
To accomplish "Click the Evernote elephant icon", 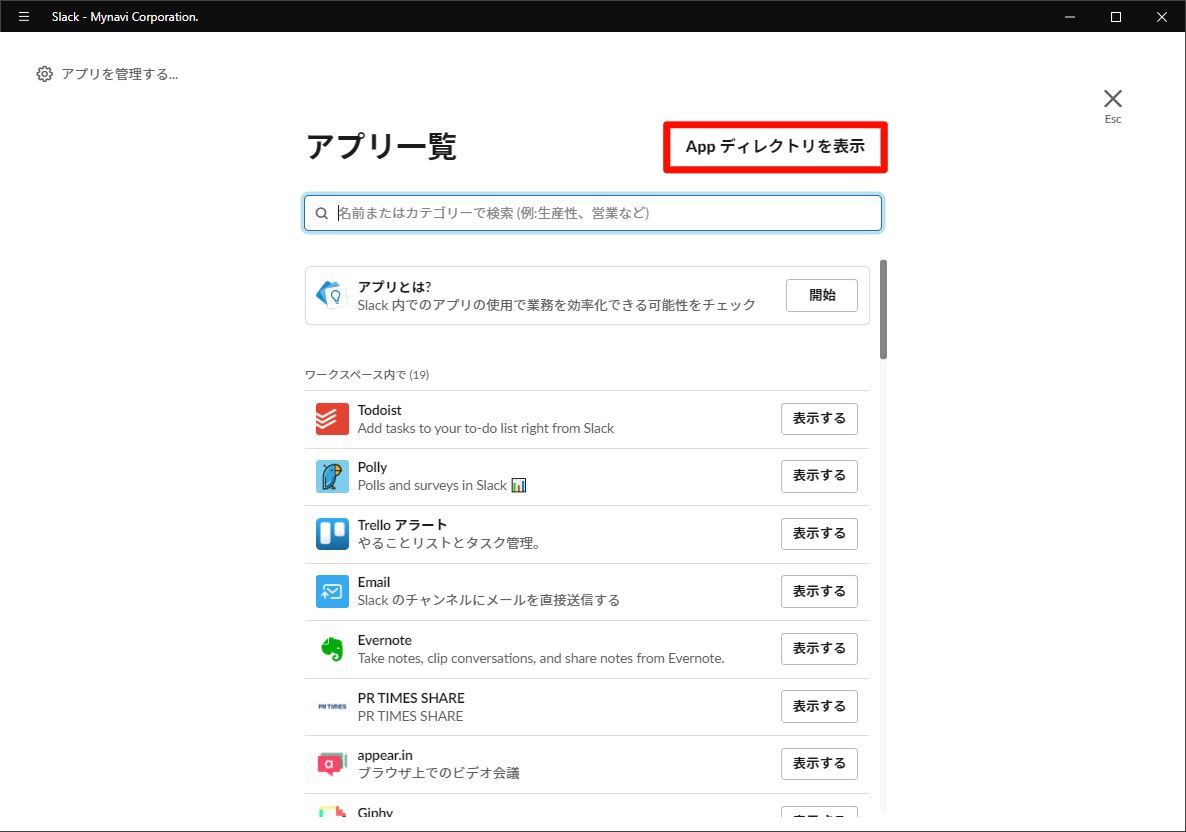I will (x=332, y=649).
